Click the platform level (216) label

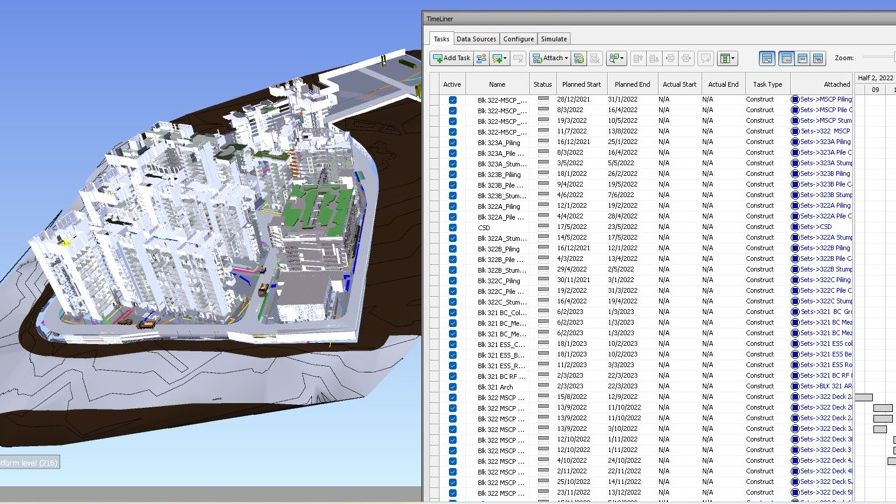pos(29,463)
